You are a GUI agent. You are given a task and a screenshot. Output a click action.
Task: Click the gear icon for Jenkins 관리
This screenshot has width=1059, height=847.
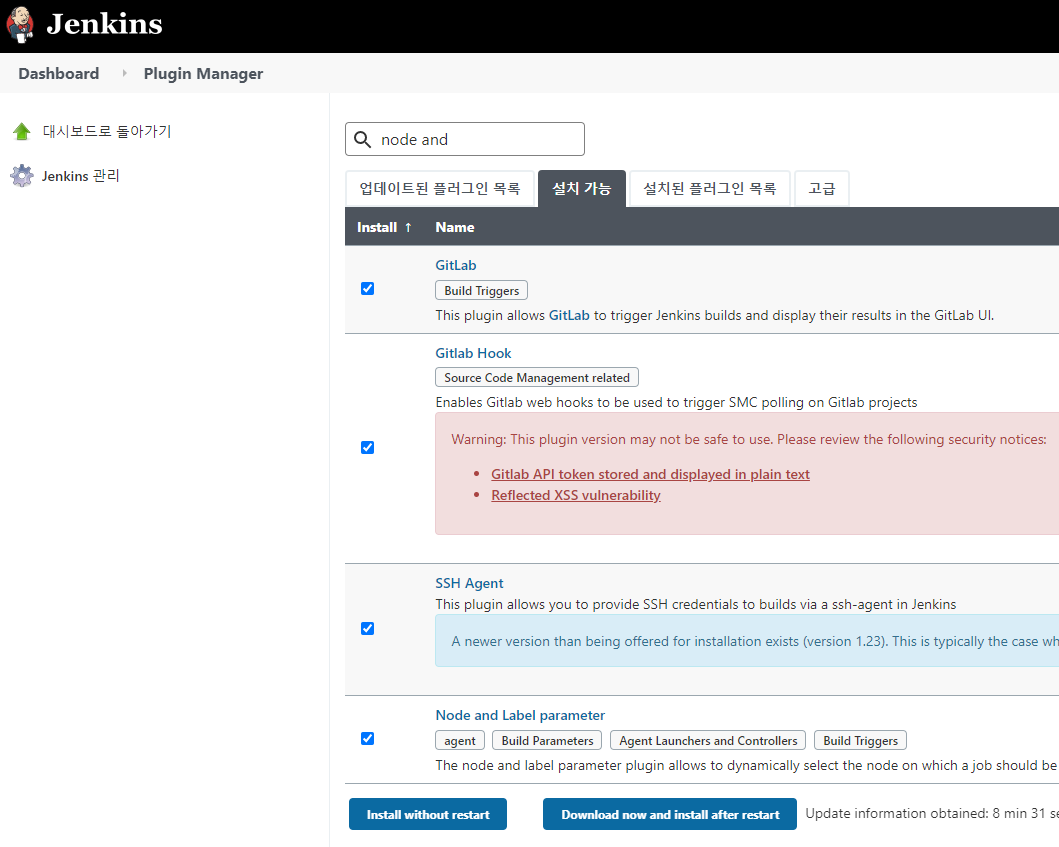(22, 176)
